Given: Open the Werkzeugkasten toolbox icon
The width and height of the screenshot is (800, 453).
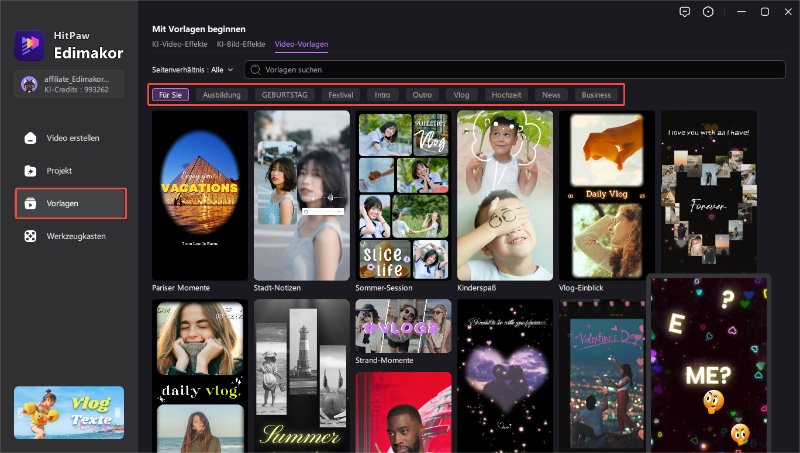Looking at the screenshot, I should tap(31, 236).
